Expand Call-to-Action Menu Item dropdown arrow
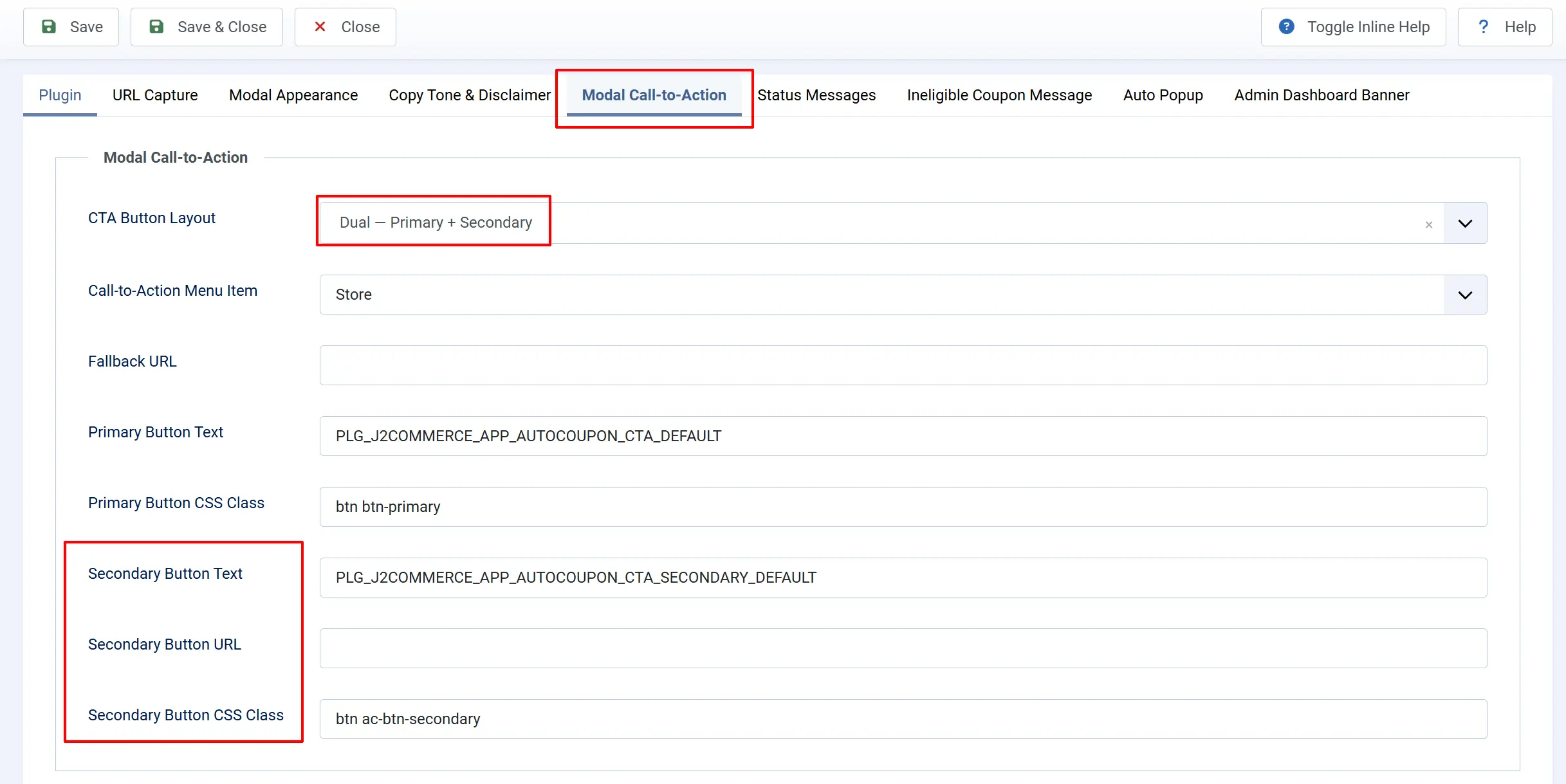This screenshot has width=1566, height=784. pyautogui.click(x=1465, y=295)
